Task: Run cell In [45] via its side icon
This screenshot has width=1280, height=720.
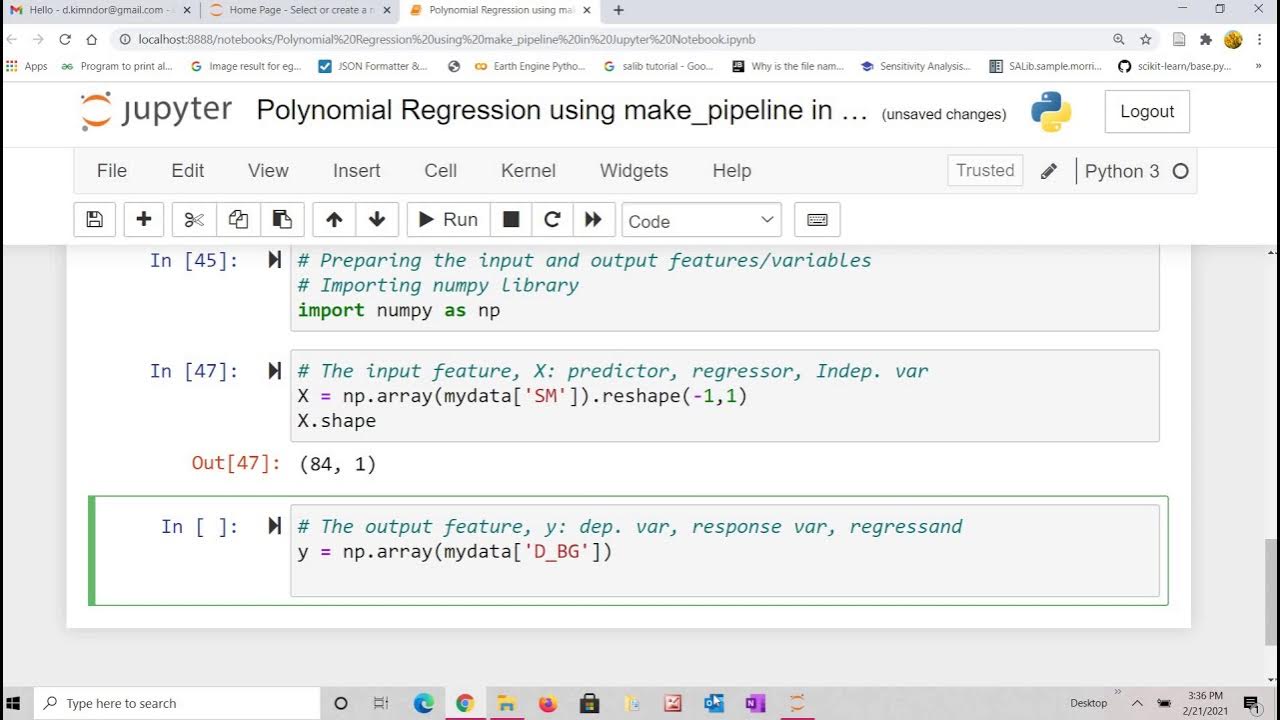Action: [274, 260]
